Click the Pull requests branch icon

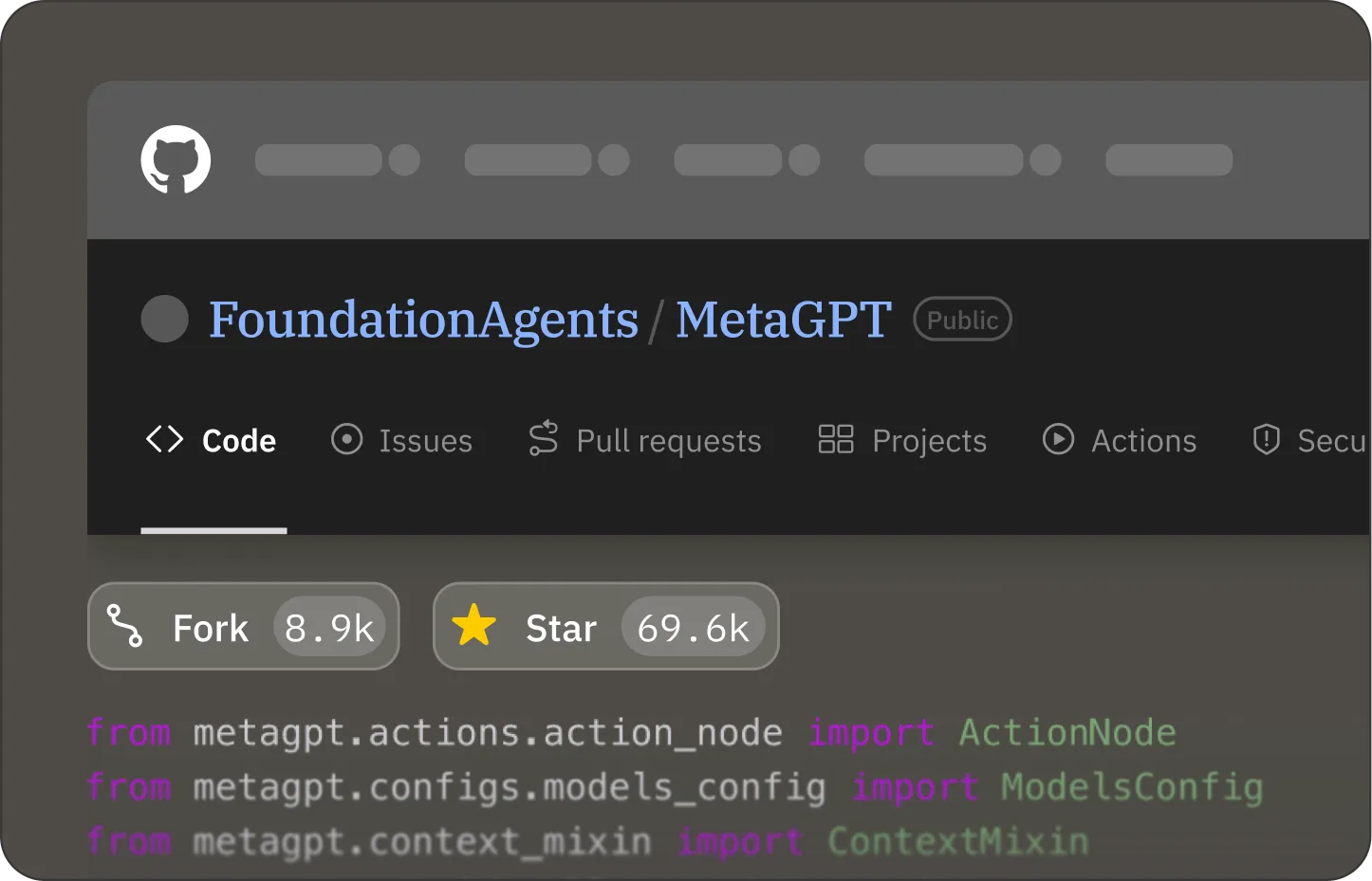(544, 438)
